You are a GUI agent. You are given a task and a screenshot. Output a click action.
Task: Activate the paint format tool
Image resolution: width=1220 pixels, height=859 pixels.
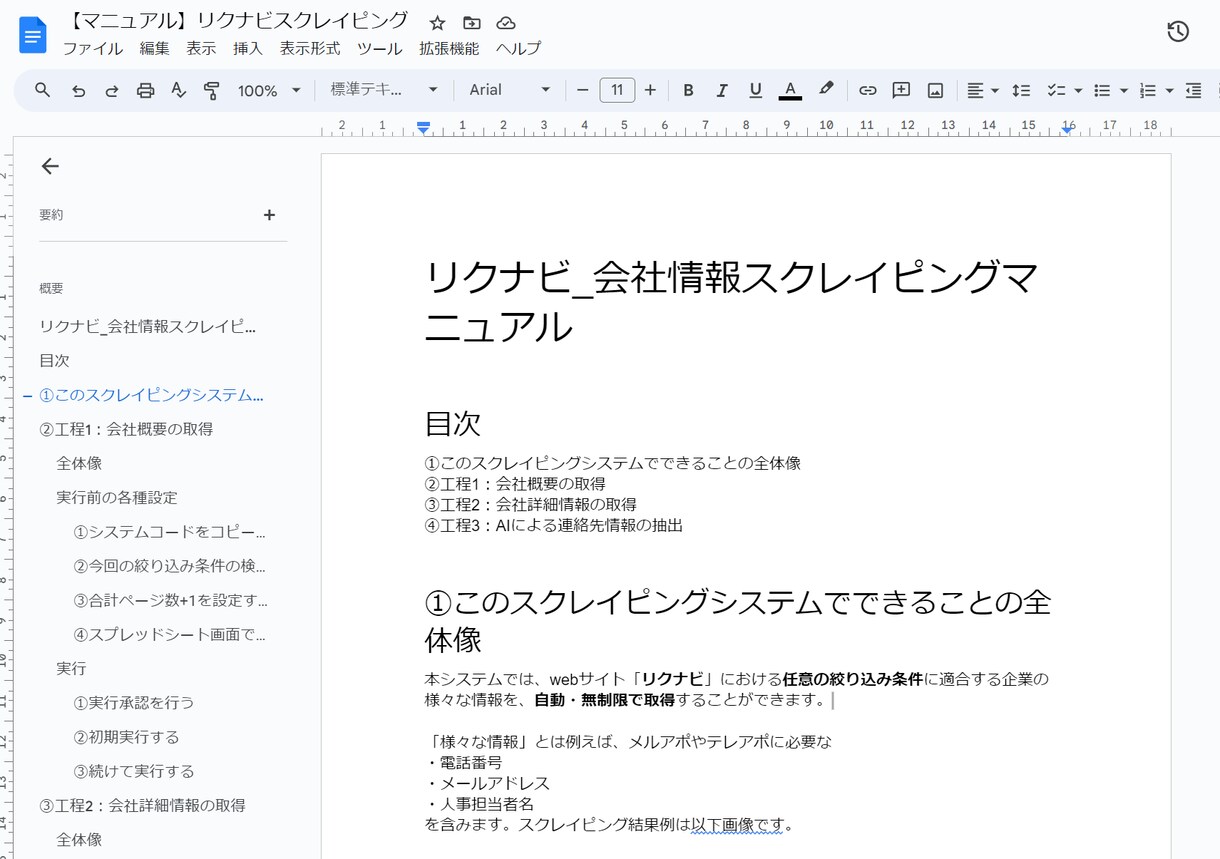[211, 90]
